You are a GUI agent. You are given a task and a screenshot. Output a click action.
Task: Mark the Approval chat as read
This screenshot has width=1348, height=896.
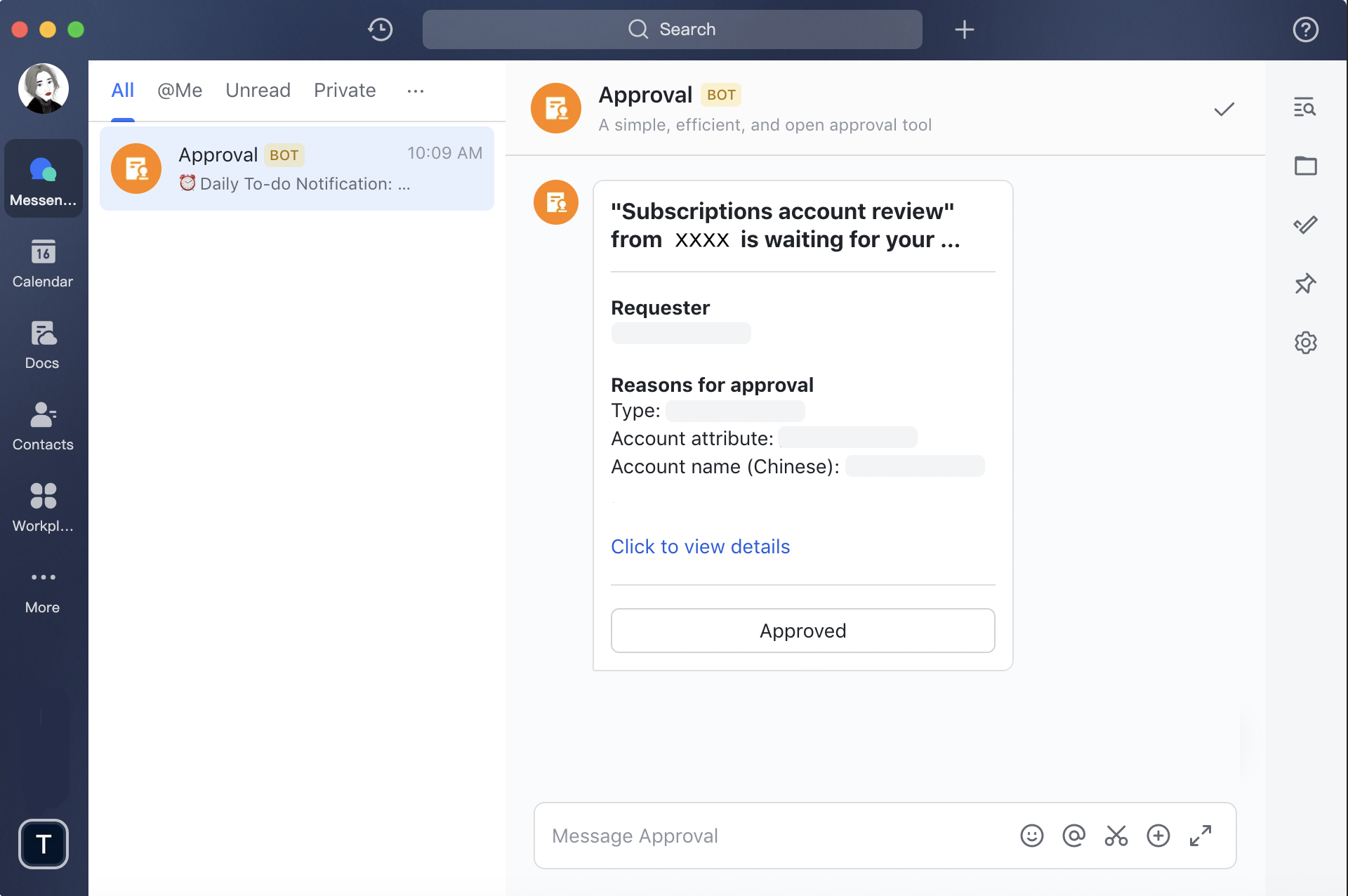(1224, 109)
